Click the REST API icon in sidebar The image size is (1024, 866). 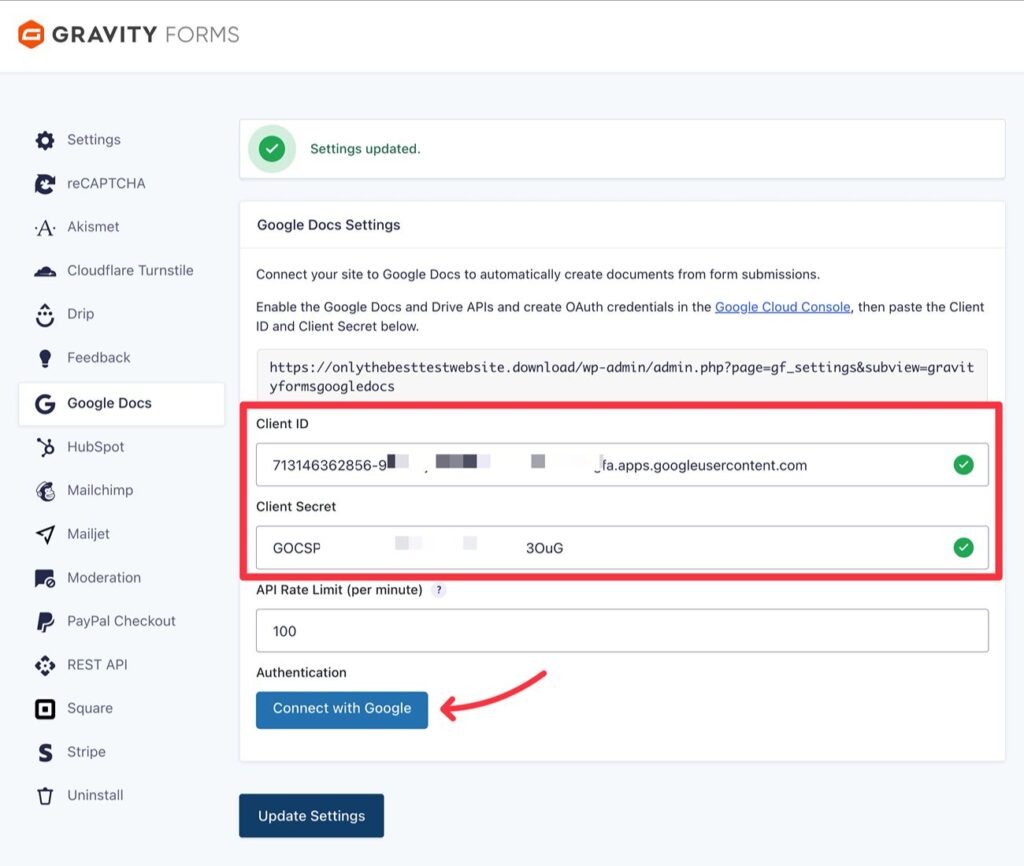coord(45,666)
